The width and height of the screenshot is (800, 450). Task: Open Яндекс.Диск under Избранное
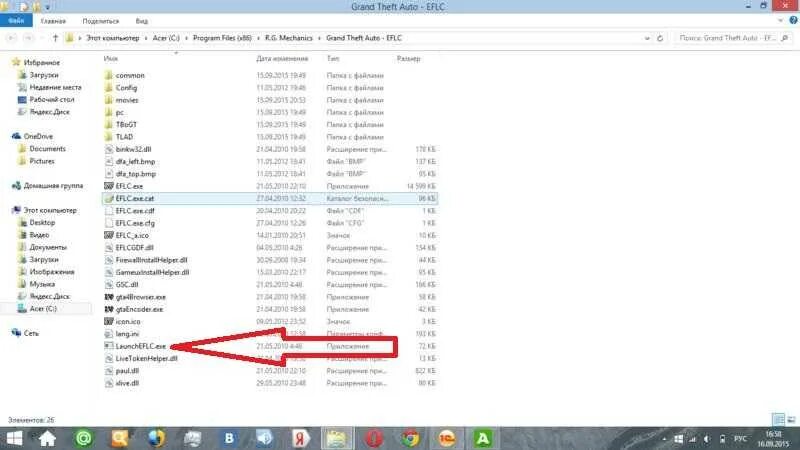coord(49,112)
